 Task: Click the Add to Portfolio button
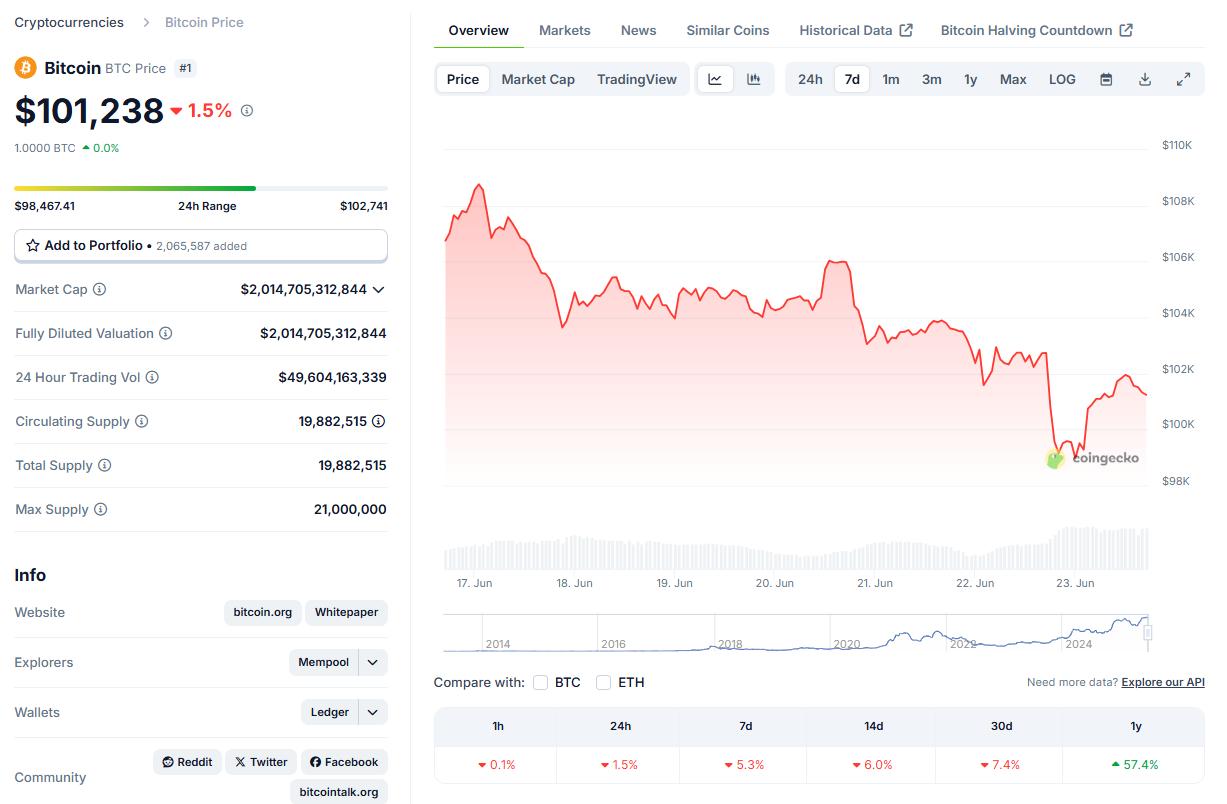point(201,245)
